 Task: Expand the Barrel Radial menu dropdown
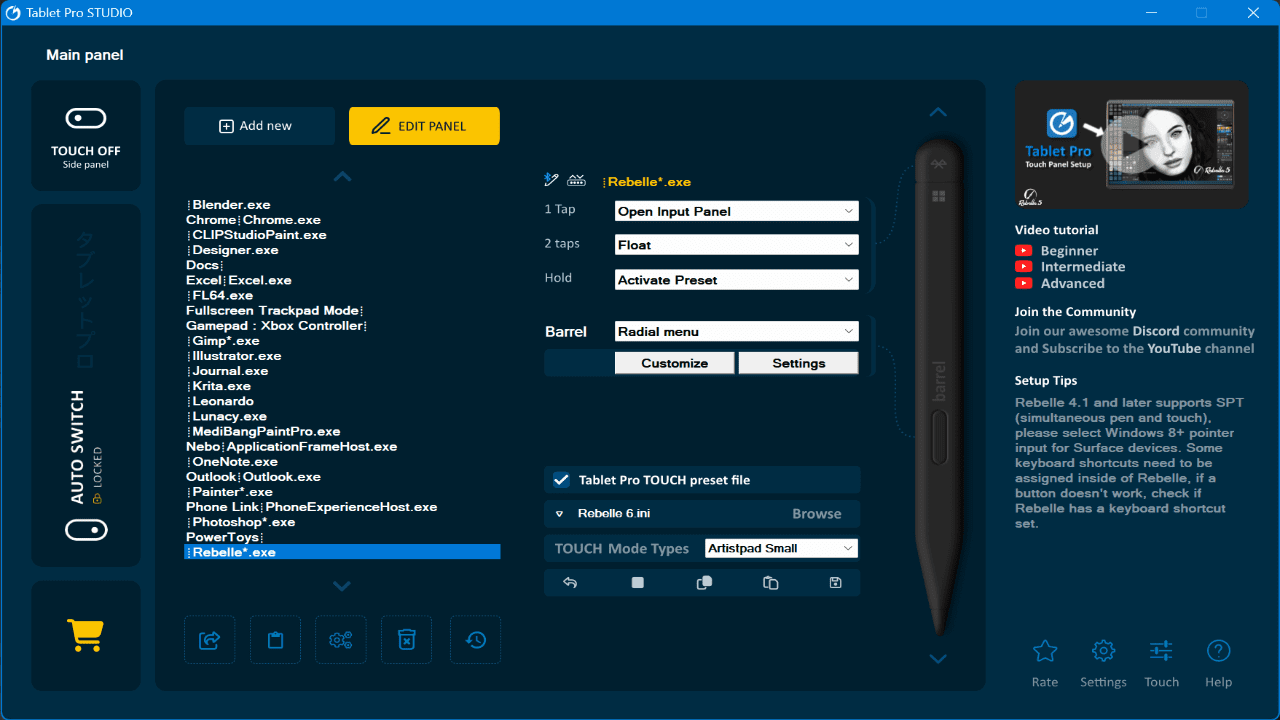point(736,331)
